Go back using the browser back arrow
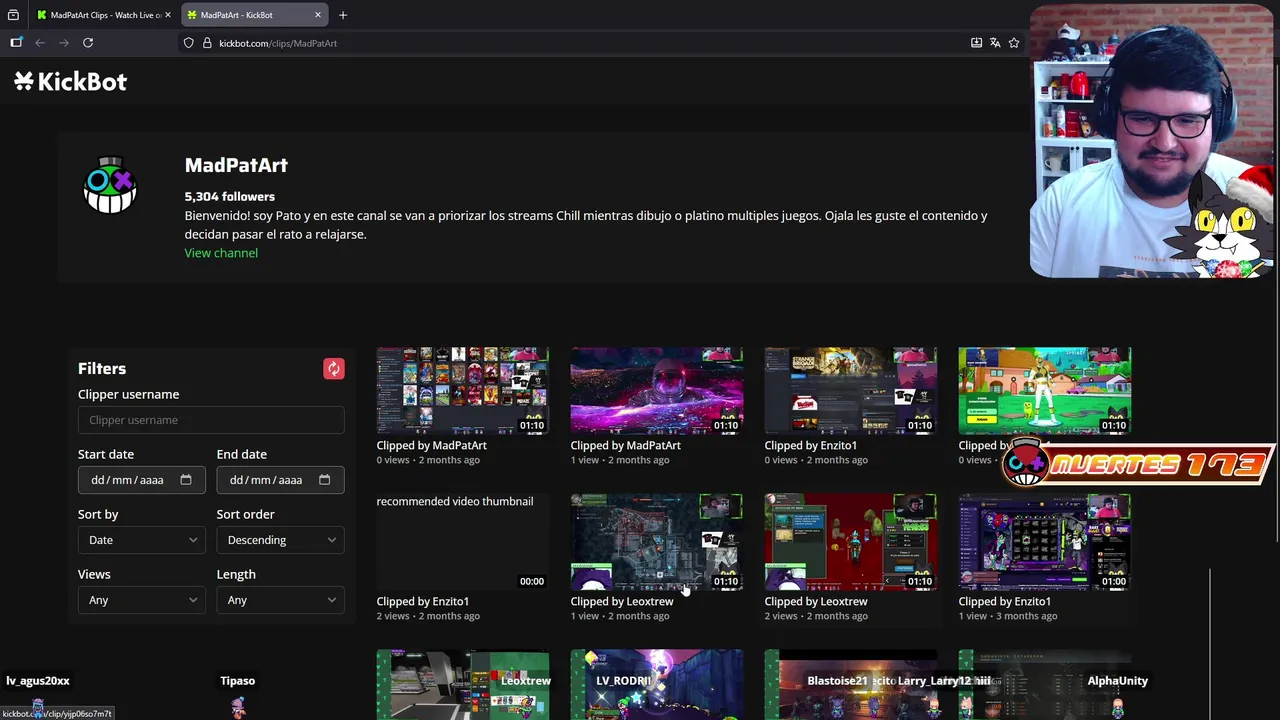The width and height of the screenshot is (1280, 720). coord(40,43)
